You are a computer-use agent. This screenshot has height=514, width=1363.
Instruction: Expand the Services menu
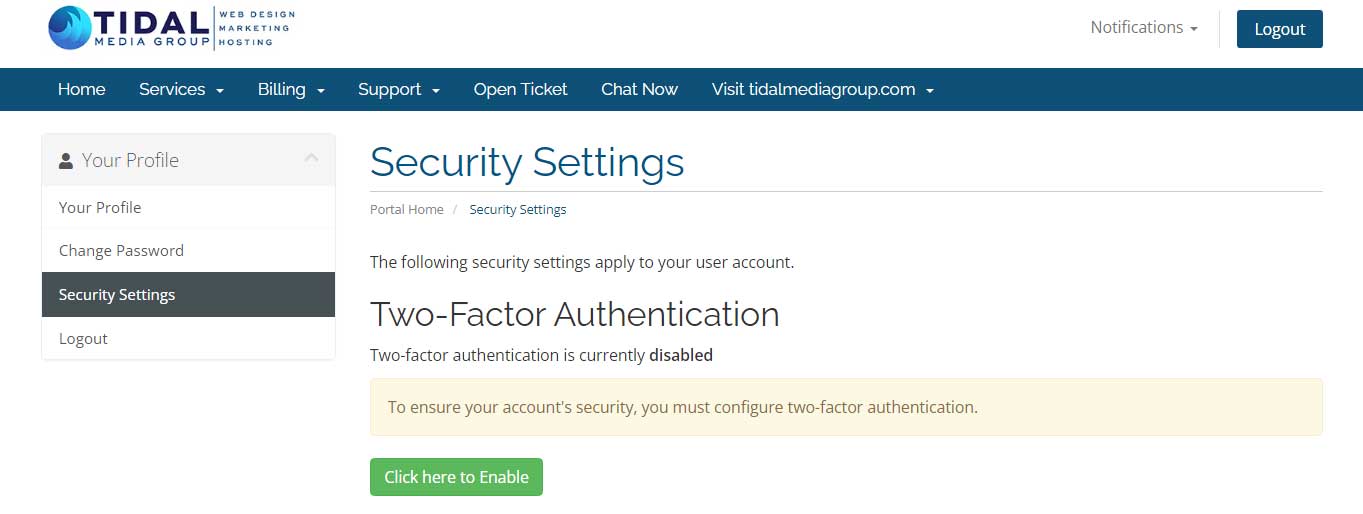point(181,90)
